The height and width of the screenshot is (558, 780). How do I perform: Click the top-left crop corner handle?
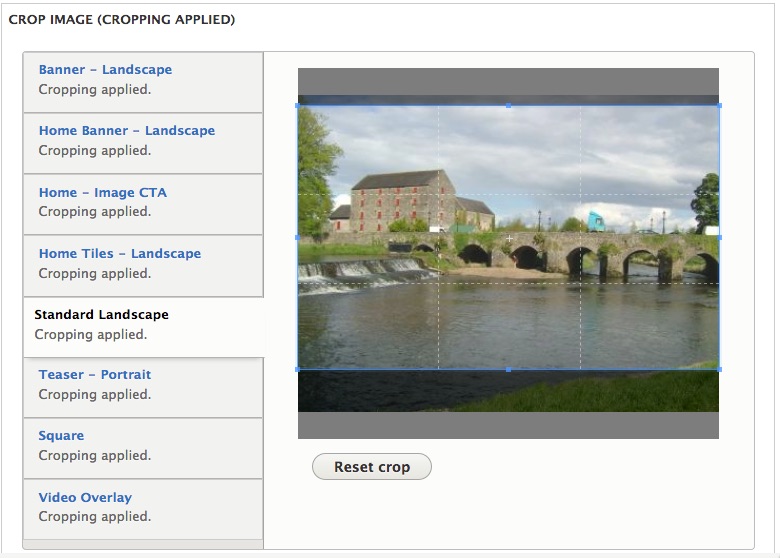297,105
